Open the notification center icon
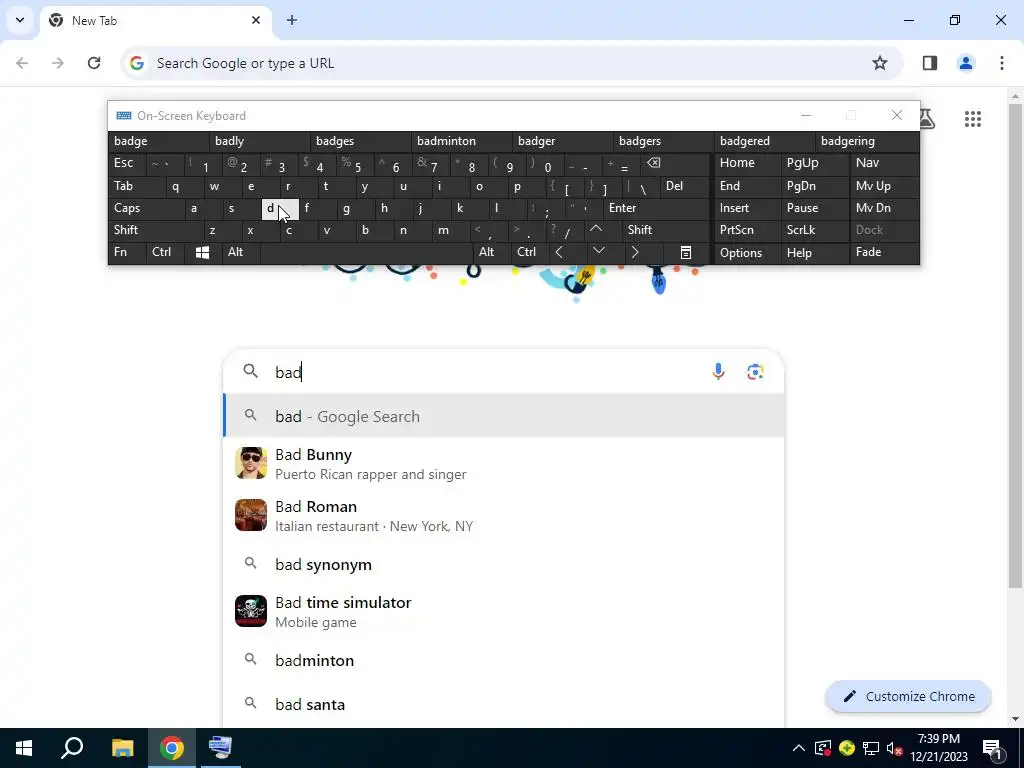The width and height of the screenshot is (1024, 768). [x=993, y=748]
